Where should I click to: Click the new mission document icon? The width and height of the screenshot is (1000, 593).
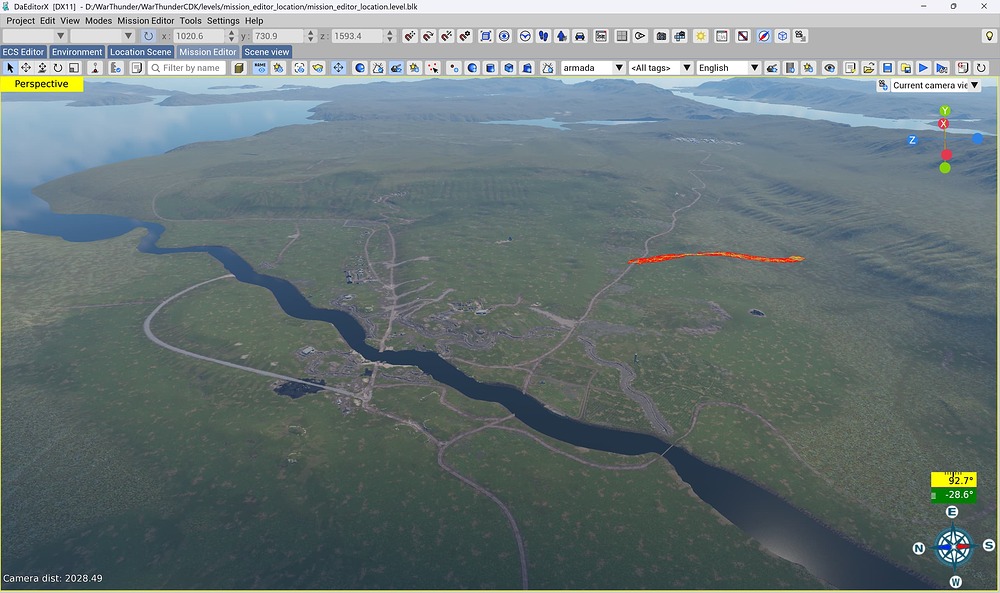[x=850, y=68]
